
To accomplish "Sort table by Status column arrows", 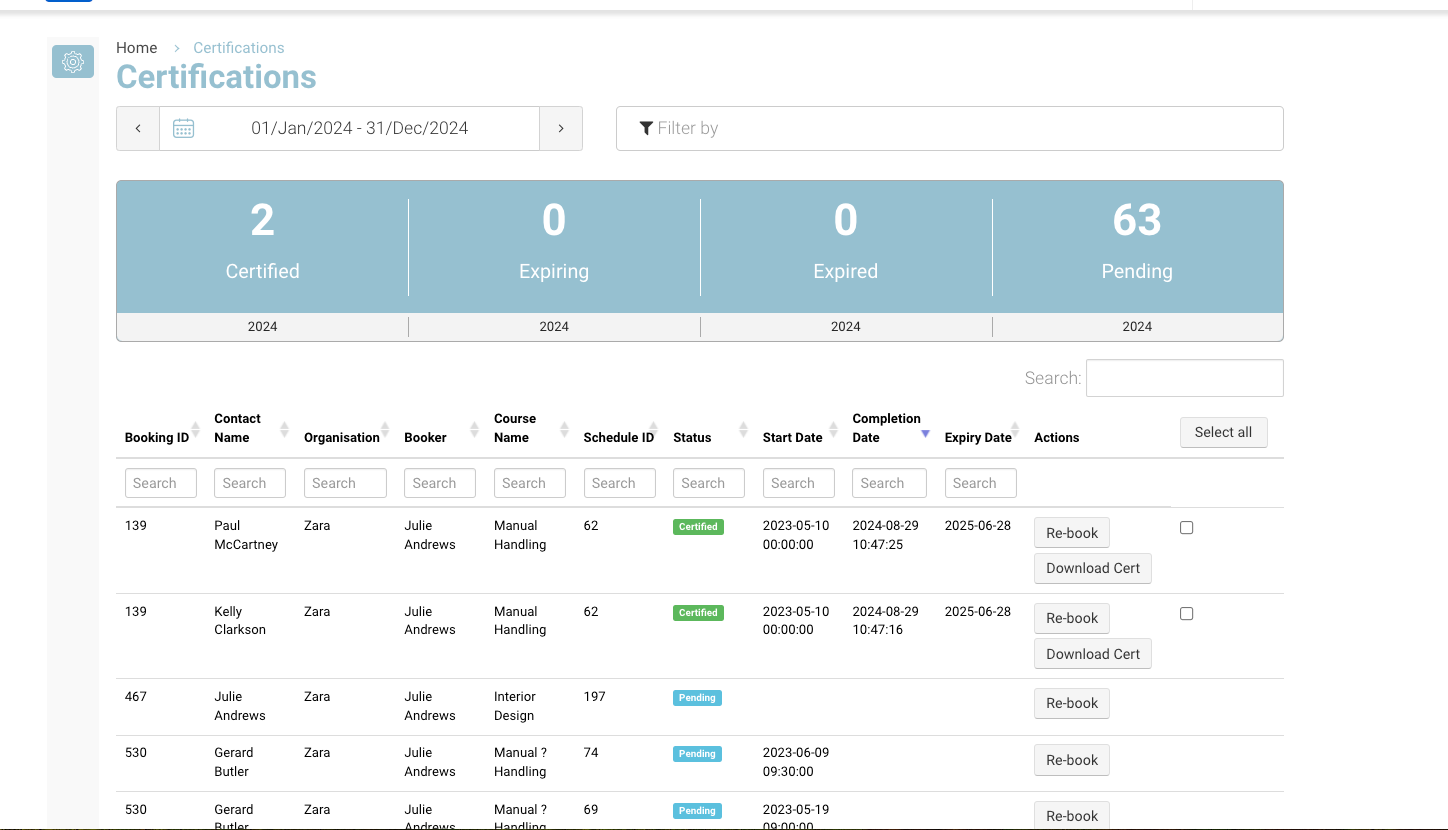I will pos(743,430).
